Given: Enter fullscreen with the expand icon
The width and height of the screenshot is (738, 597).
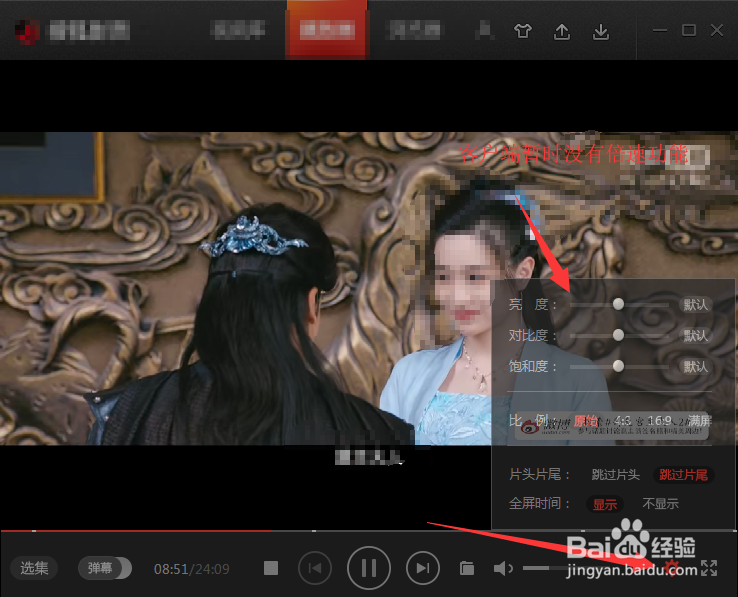Looking at the screenshot, I should point(710,568).
